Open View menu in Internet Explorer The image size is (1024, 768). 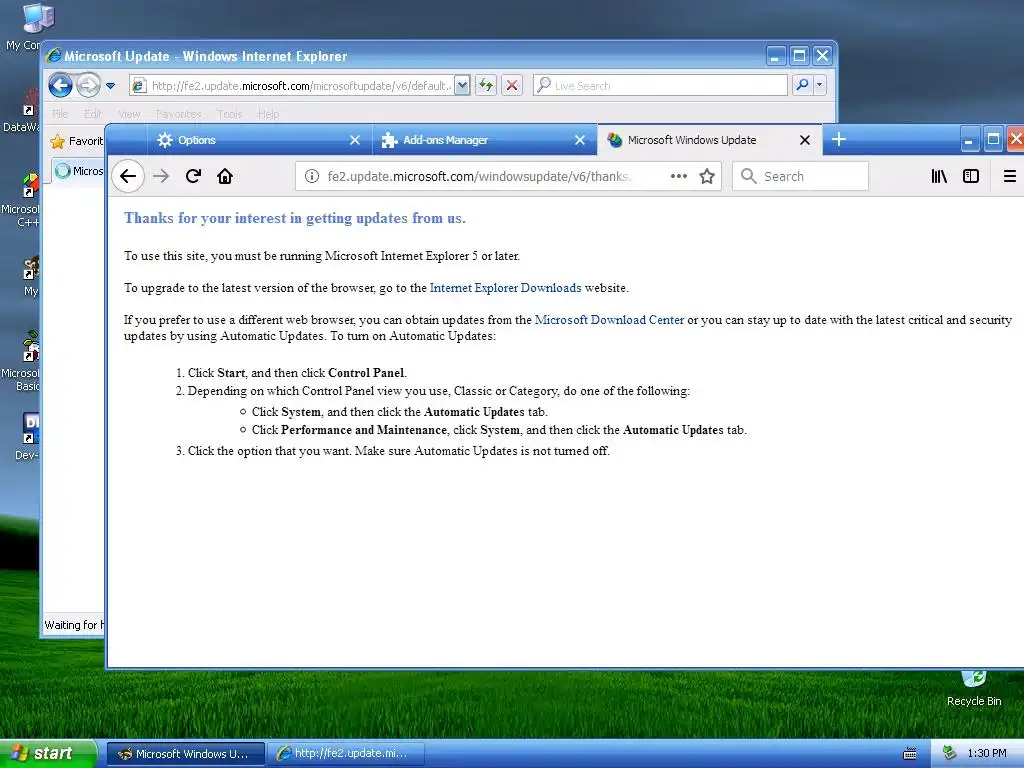coord(129,114)
